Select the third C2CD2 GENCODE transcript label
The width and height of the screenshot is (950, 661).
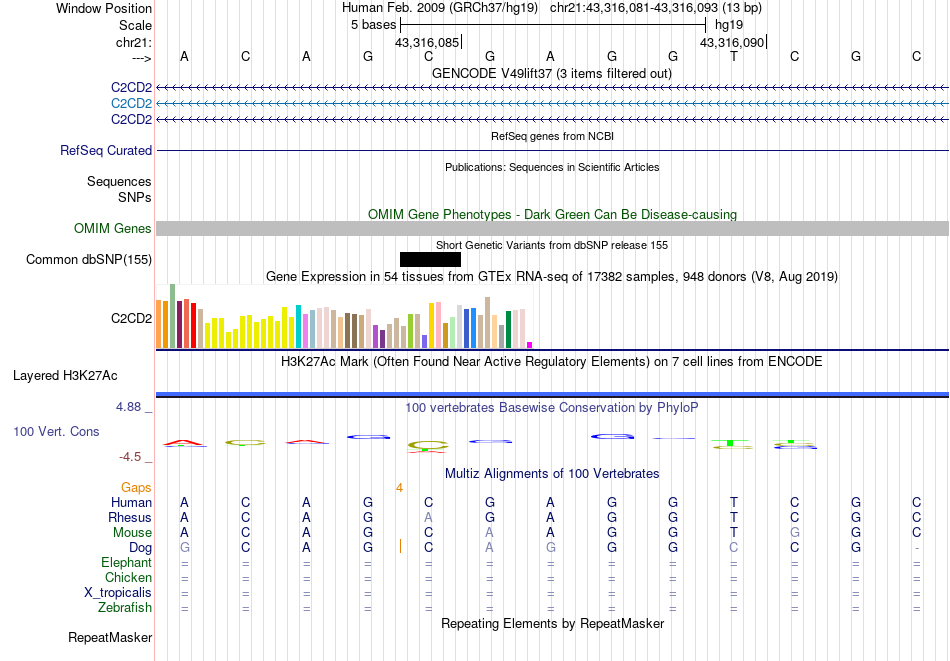coord(131,119)
